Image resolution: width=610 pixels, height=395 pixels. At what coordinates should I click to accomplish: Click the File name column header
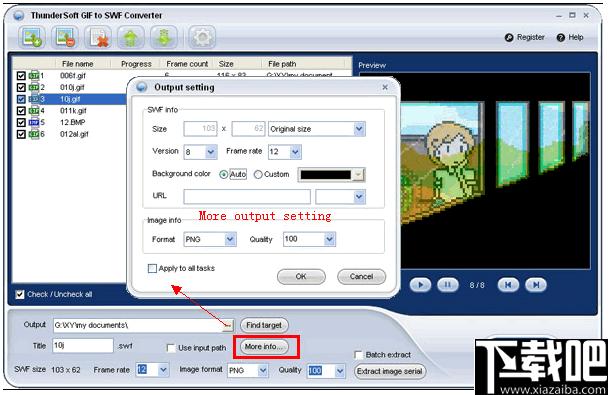[x=77, y=64]
